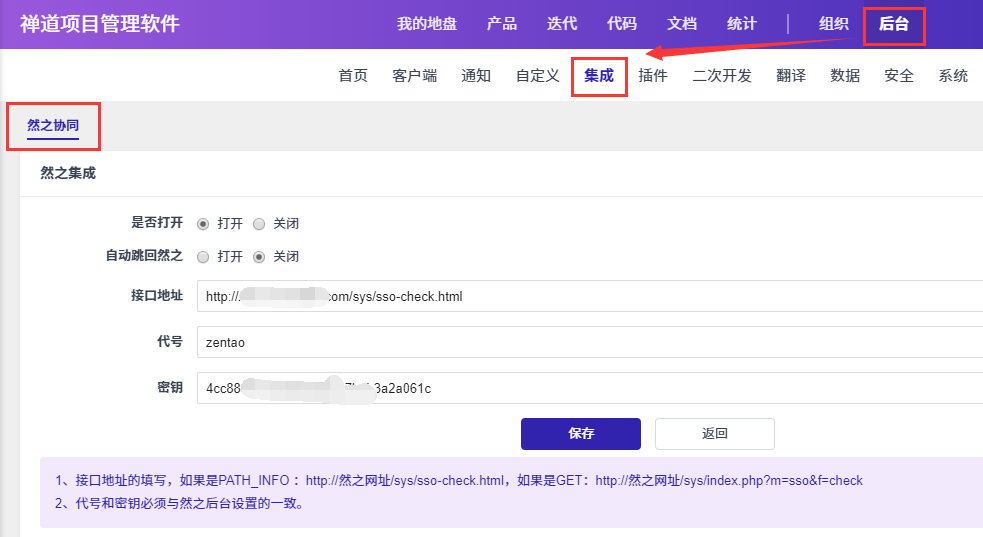This screenshot has height=537, width=983.
Task: Select the 二次开发 sub-menu tab
Action: [722, 76]
